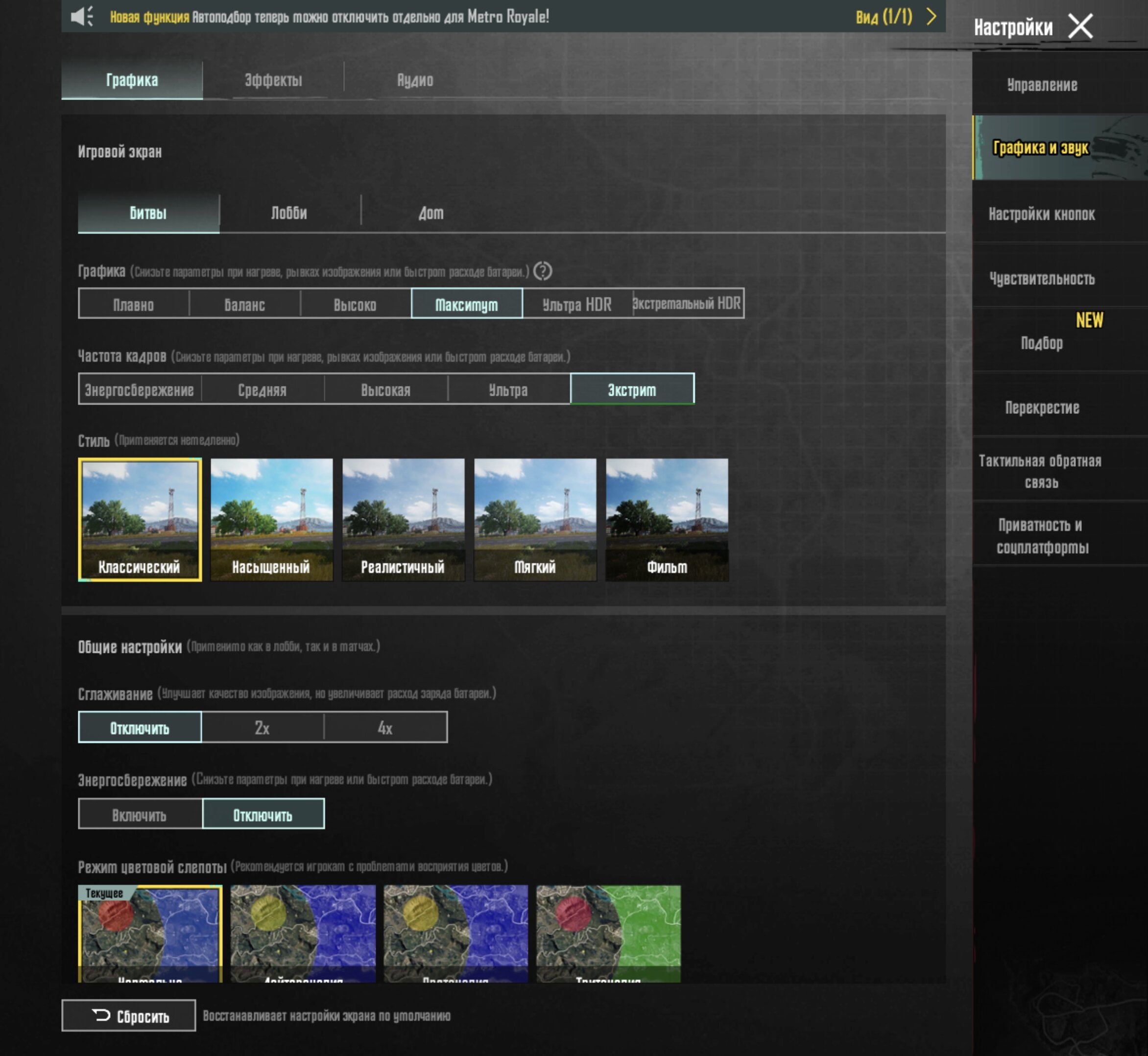Set graphics quality to Ультра HDR
Viewport: 1148px width, 1056px height.
tap(577, 305)
